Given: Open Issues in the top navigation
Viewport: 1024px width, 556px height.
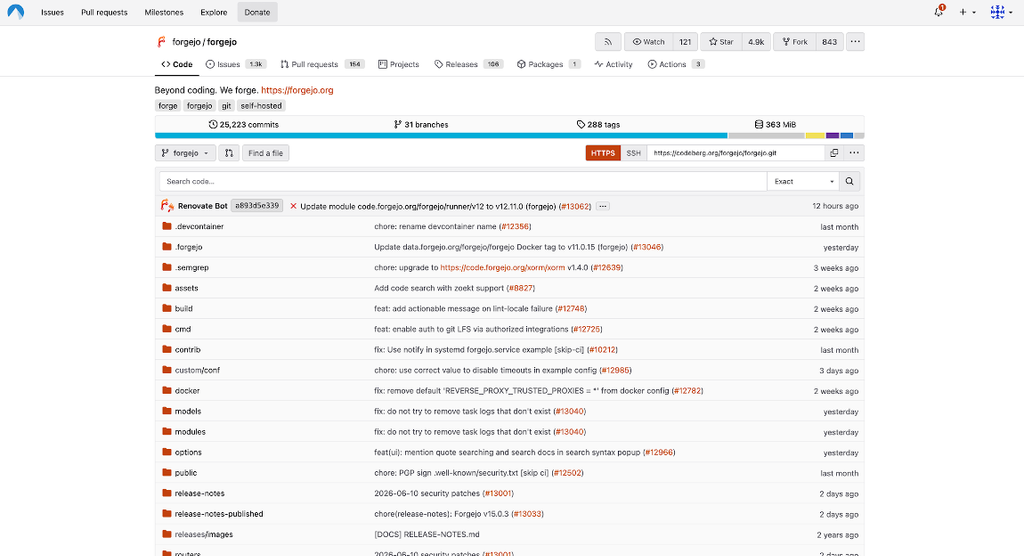Looking at the screenshot, I should (x=52, y=12).
